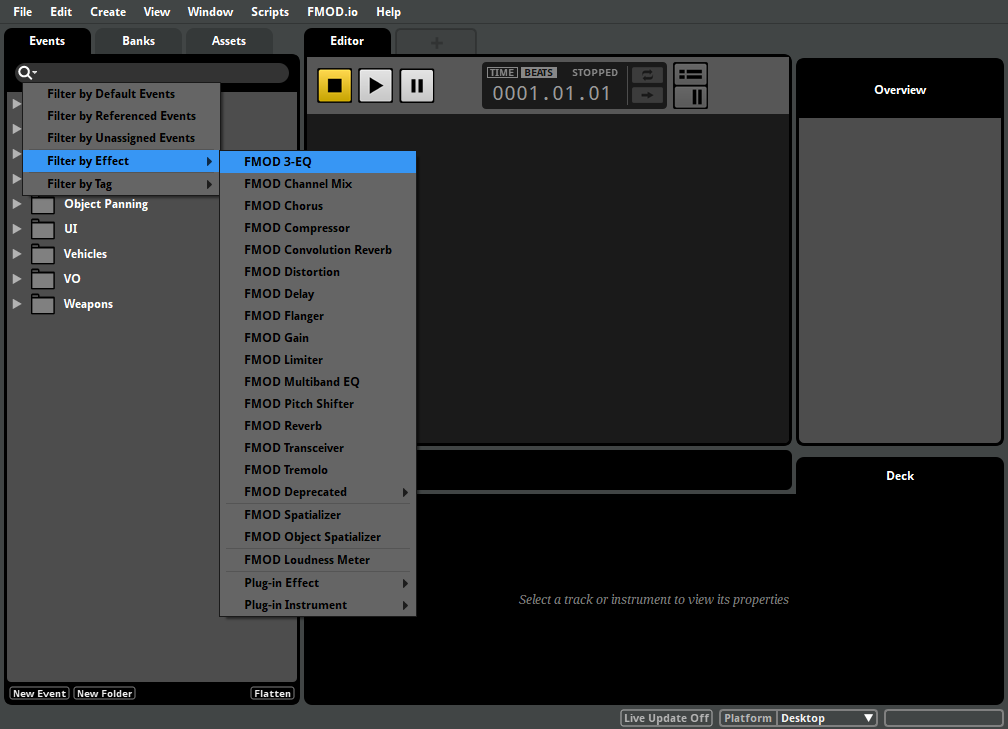This screenshot has width=1008, height=729.
Task: Switch to the Banks tab
Action: (138, 41)
